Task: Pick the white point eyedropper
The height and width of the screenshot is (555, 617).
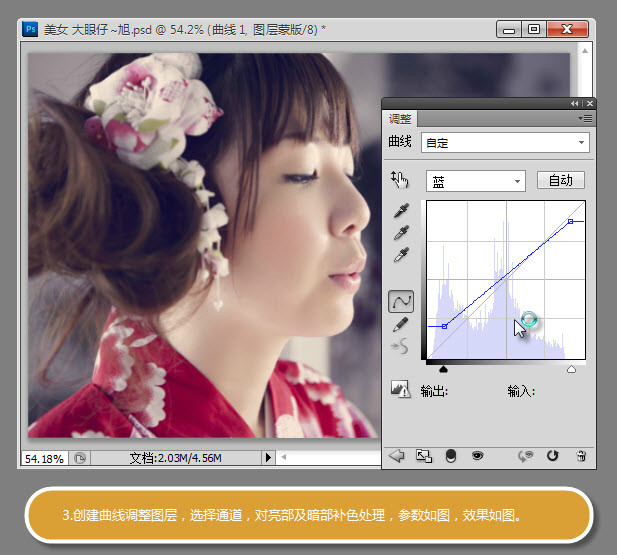Action: (x=401, y=255)
